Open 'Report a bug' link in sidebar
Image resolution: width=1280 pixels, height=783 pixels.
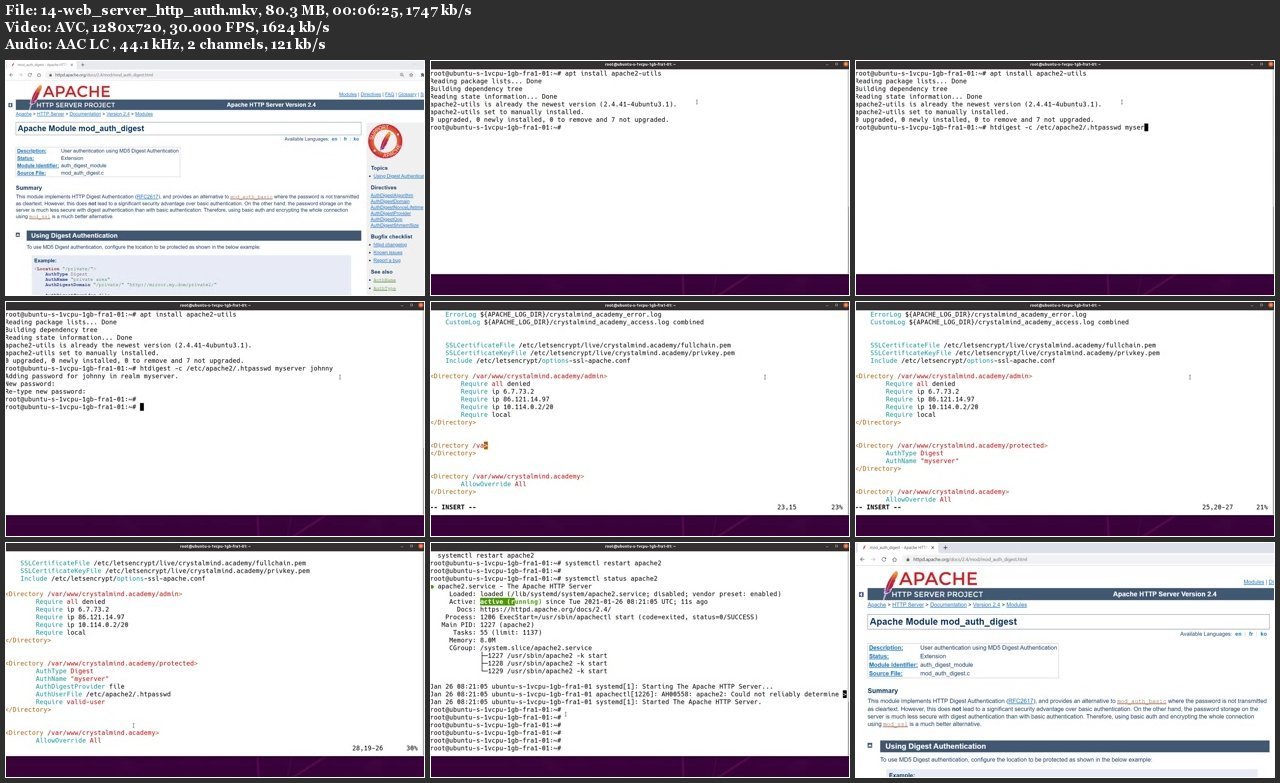[387, 260]
